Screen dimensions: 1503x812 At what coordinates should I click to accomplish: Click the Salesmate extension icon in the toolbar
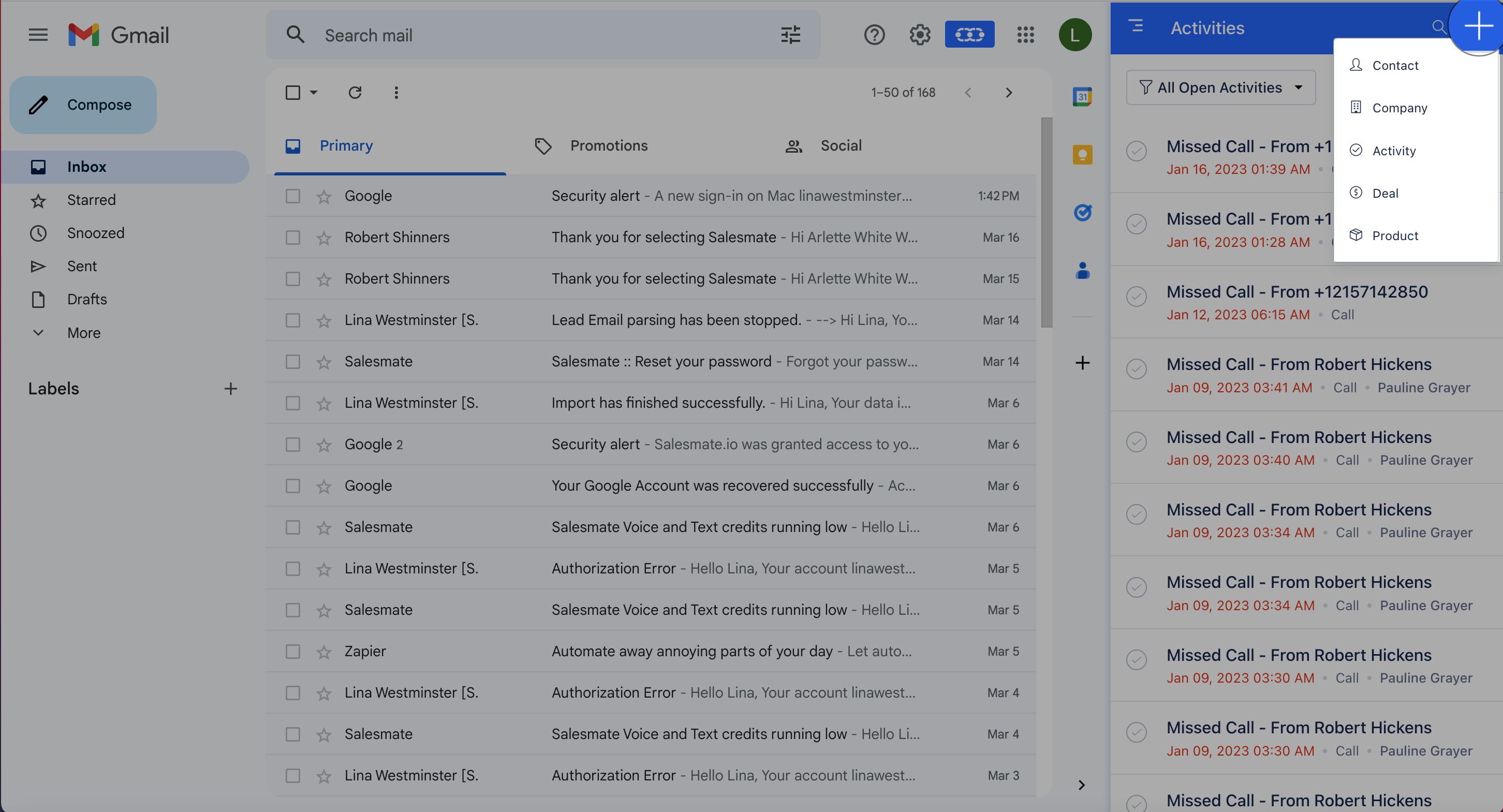969,35
